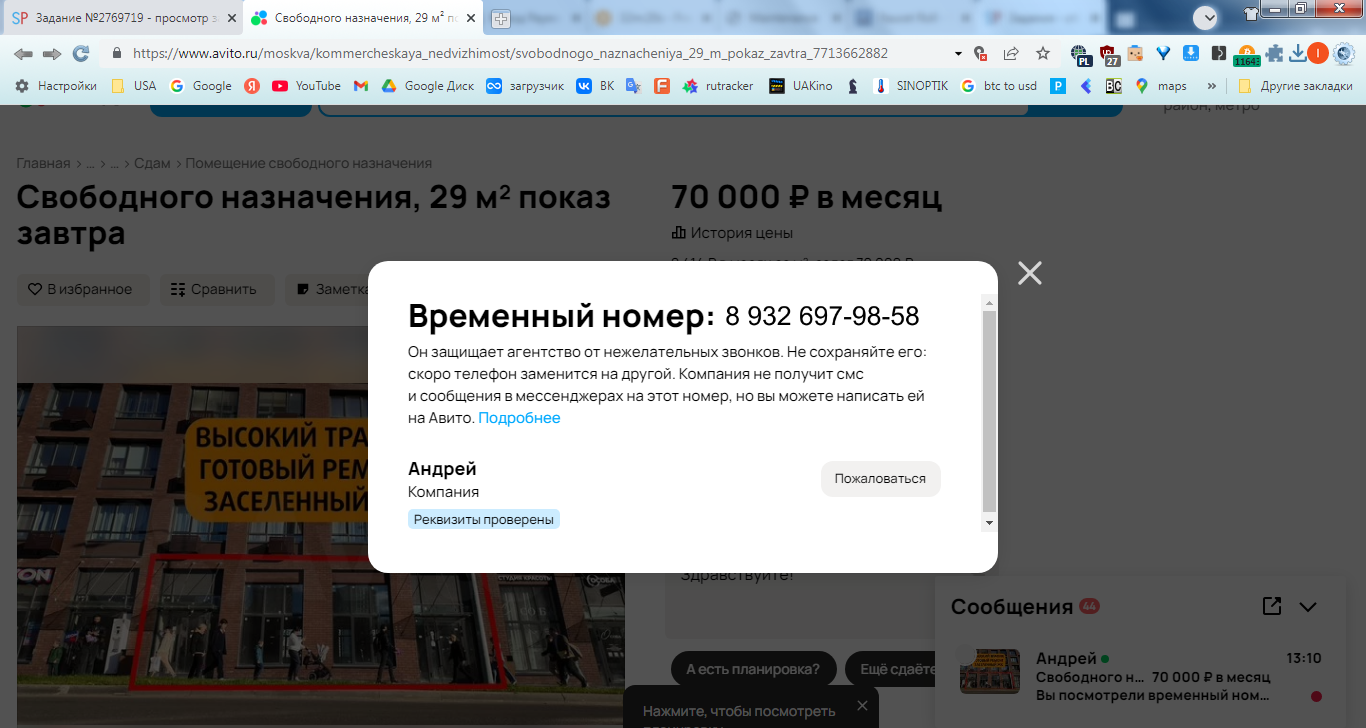Viewport: 1366px width, 728px height.
Task: Expand the address bar dropdown arrow
Action: (958, 54)
